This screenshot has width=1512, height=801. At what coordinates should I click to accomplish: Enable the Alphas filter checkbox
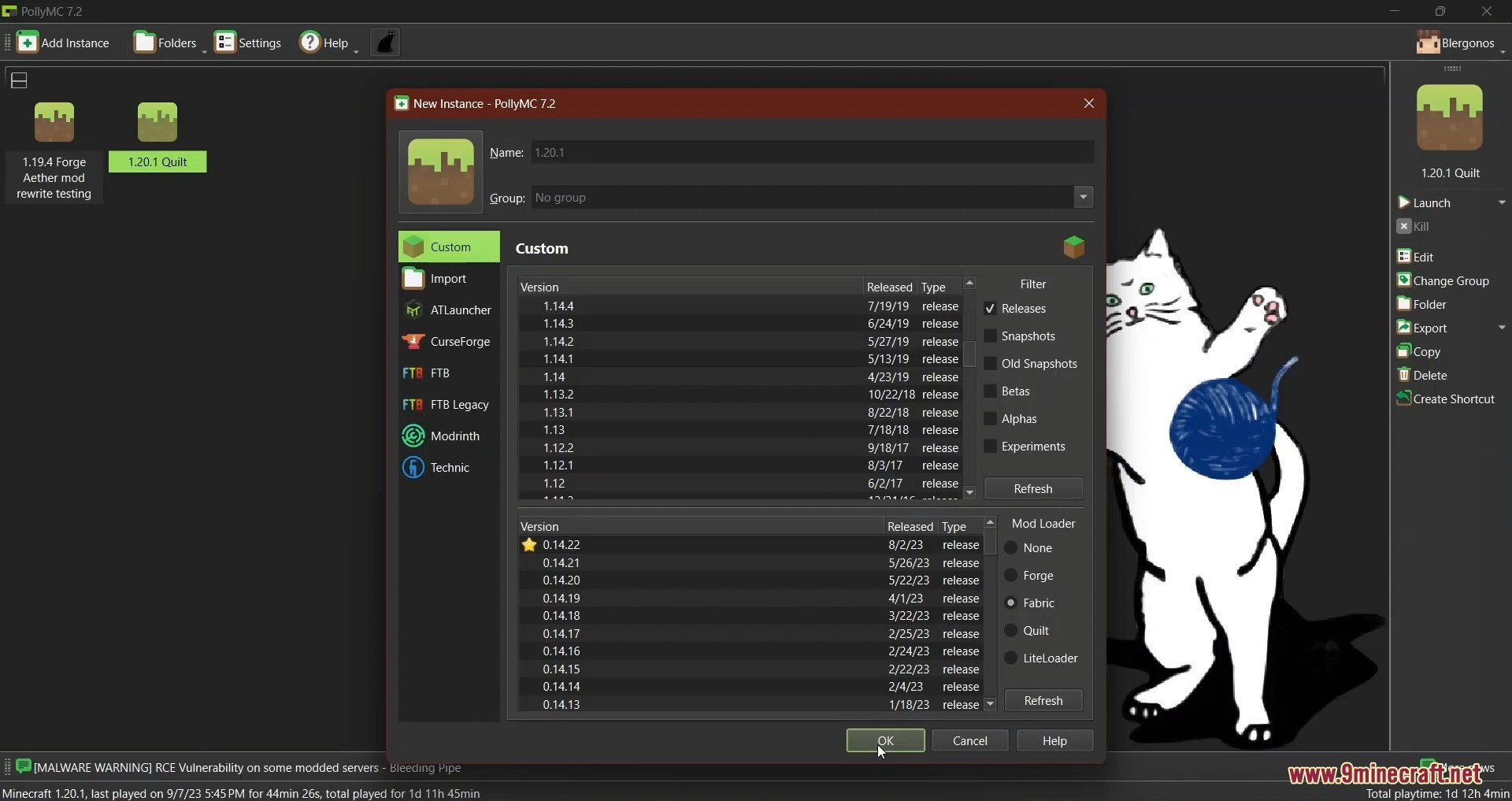[991, 420]
